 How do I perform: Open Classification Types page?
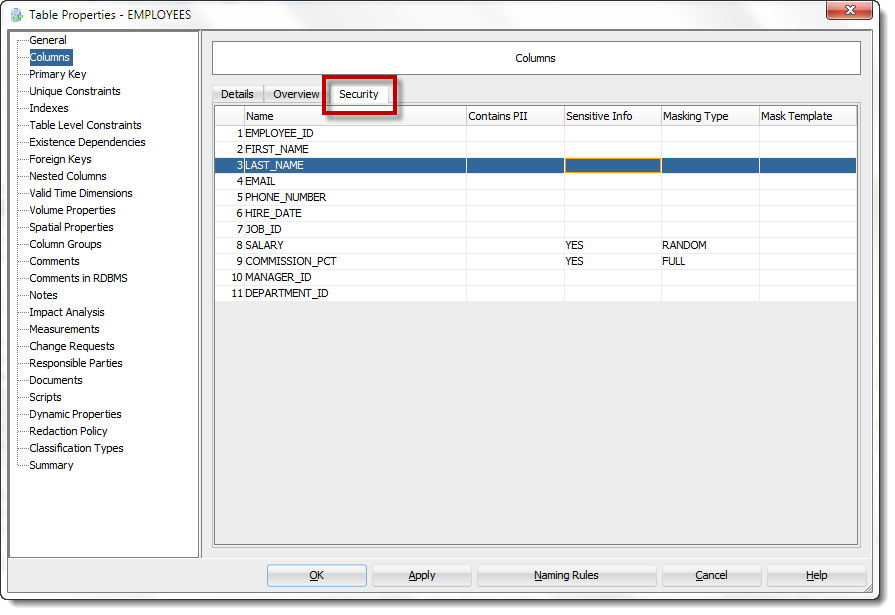[76, 448]
